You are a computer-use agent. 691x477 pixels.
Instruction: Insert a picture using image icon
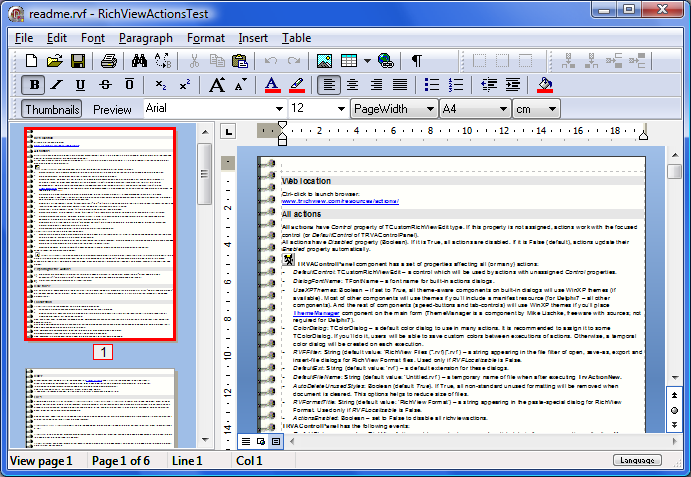click(x=324, y=61)
